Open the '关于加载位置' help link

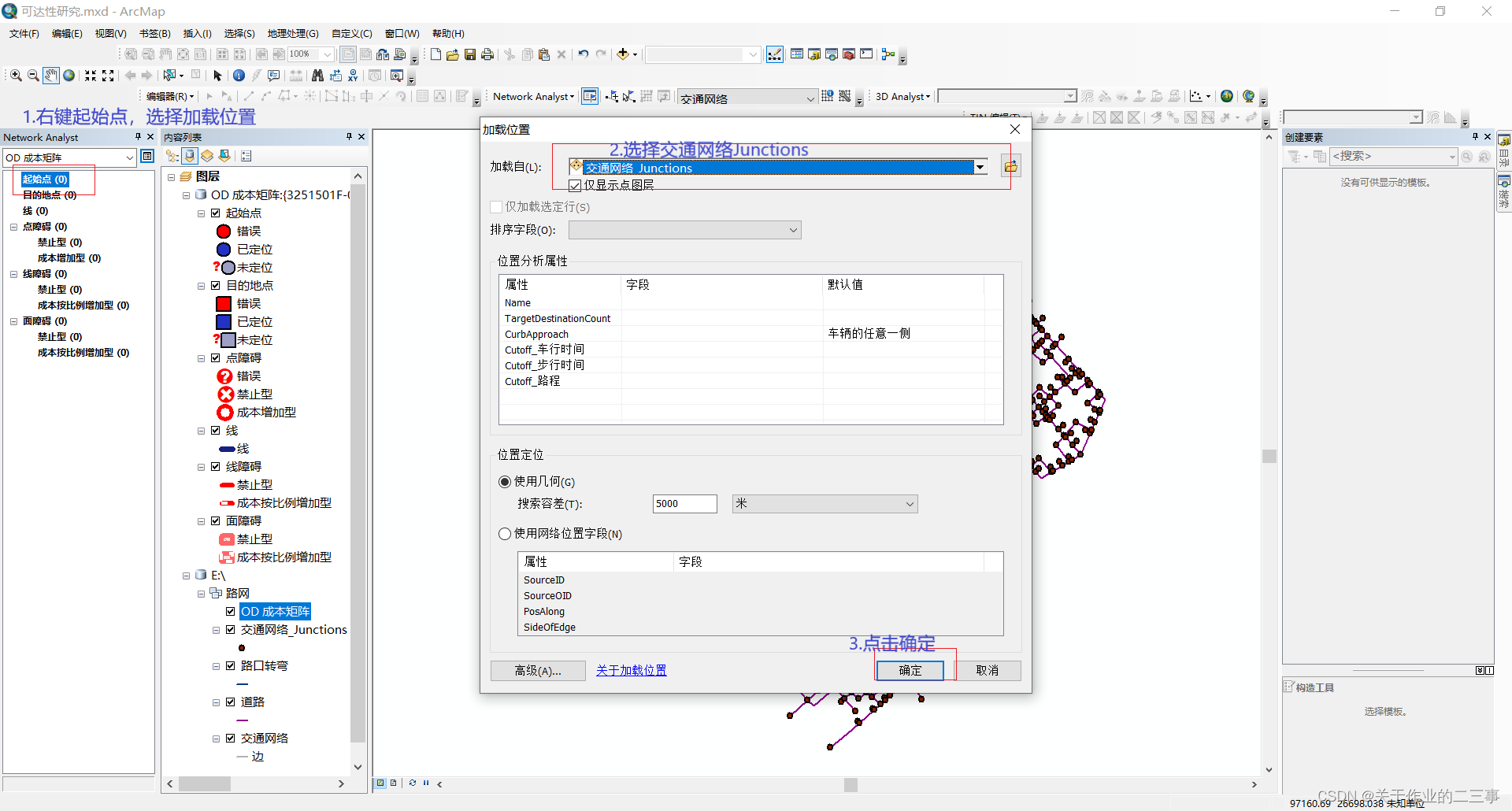click(632, 671)
